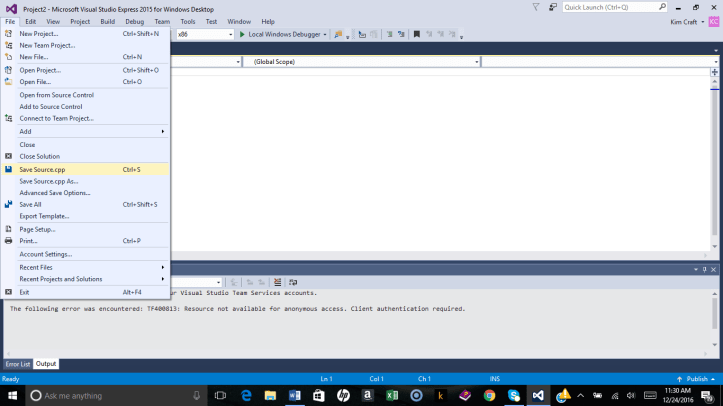Click the KC account avatar icon
Viewport: 723px width, 406px height.
[714, 22]
